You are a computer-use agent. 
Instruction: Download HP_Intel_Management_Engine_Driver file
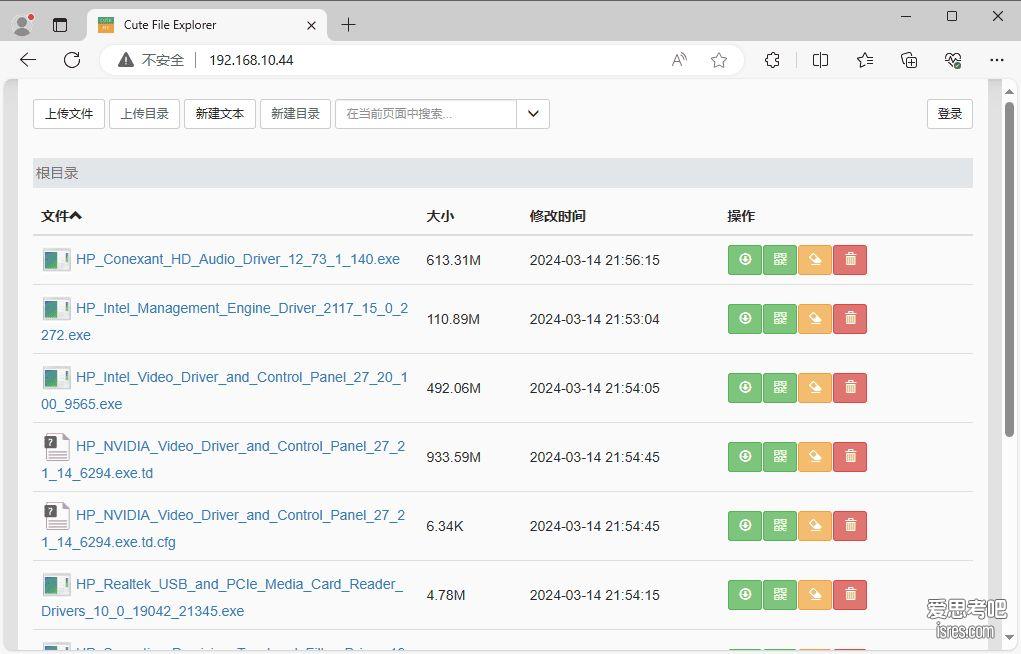(x=745, y=319)
